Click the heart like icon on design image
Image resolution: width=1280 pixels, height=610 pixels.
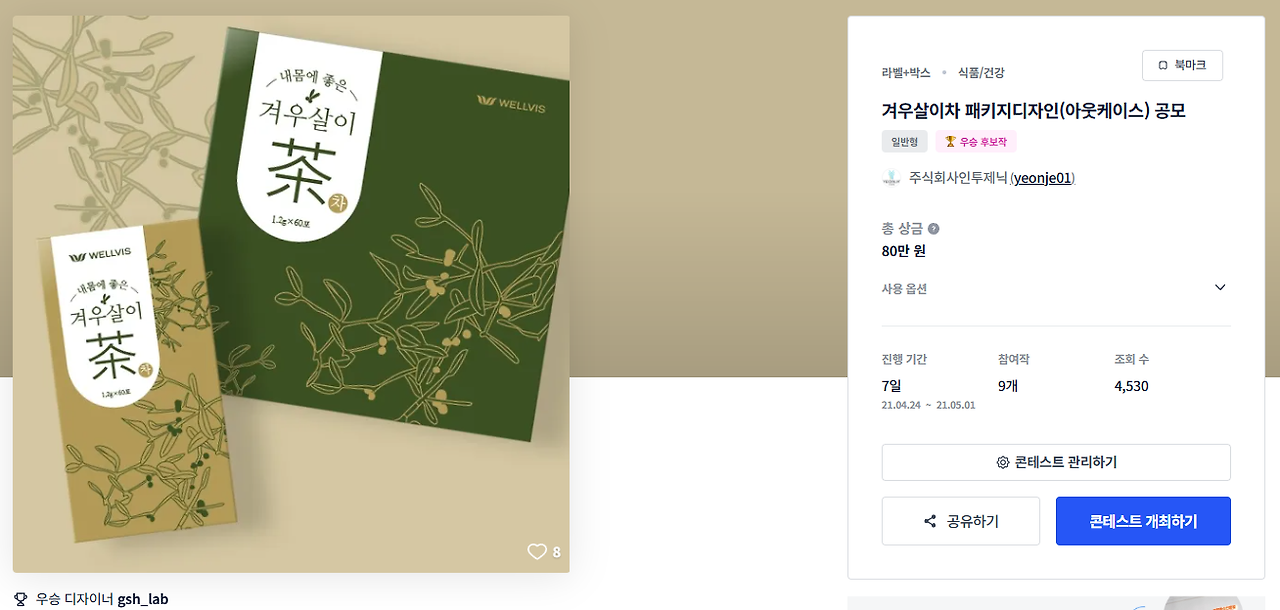(x=537, y=551)
